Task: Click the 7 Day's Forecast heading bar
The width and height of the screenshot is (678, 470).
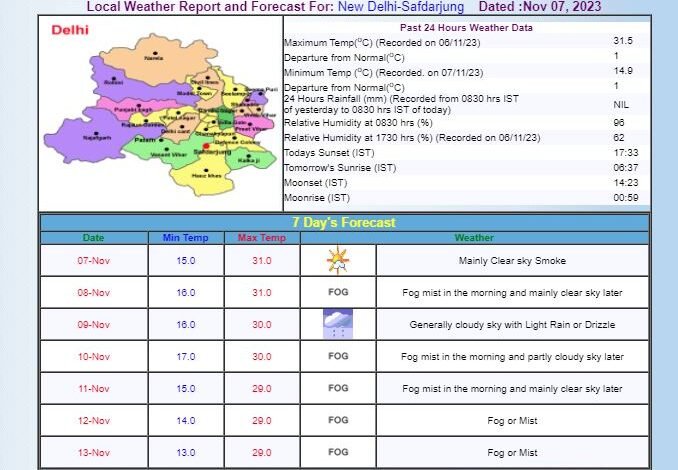Action: point(343,222)
